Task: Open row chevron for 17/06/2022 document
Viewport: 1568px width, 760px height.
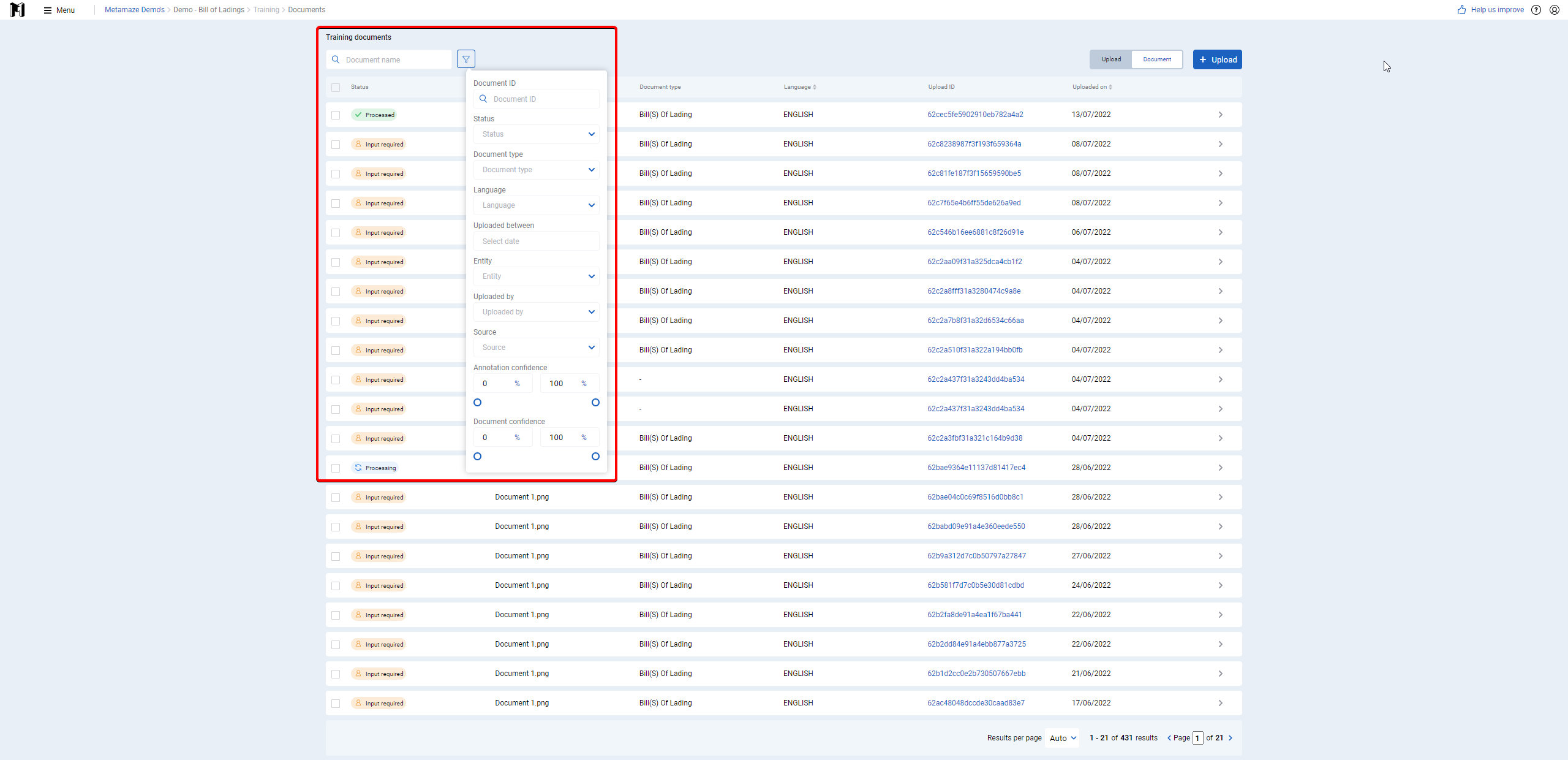Action: pyautogui.click(x=1220, y=703)
